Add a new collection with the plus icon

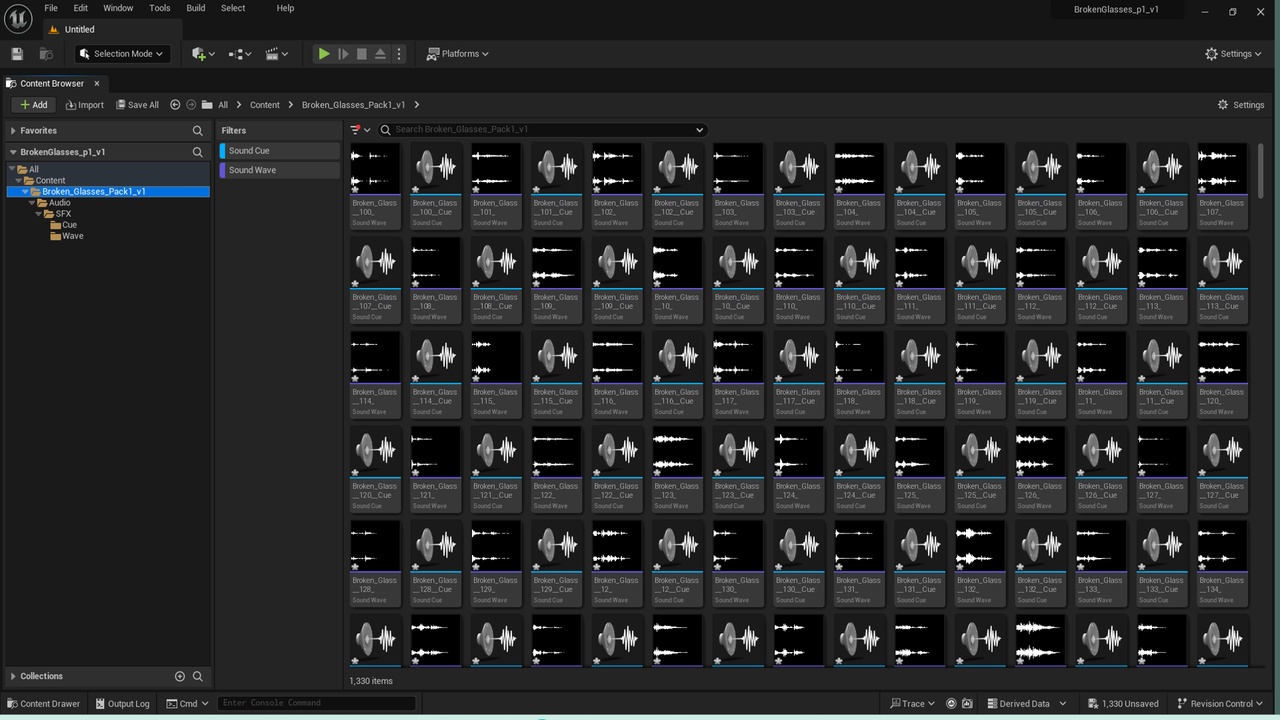point(180,676)
